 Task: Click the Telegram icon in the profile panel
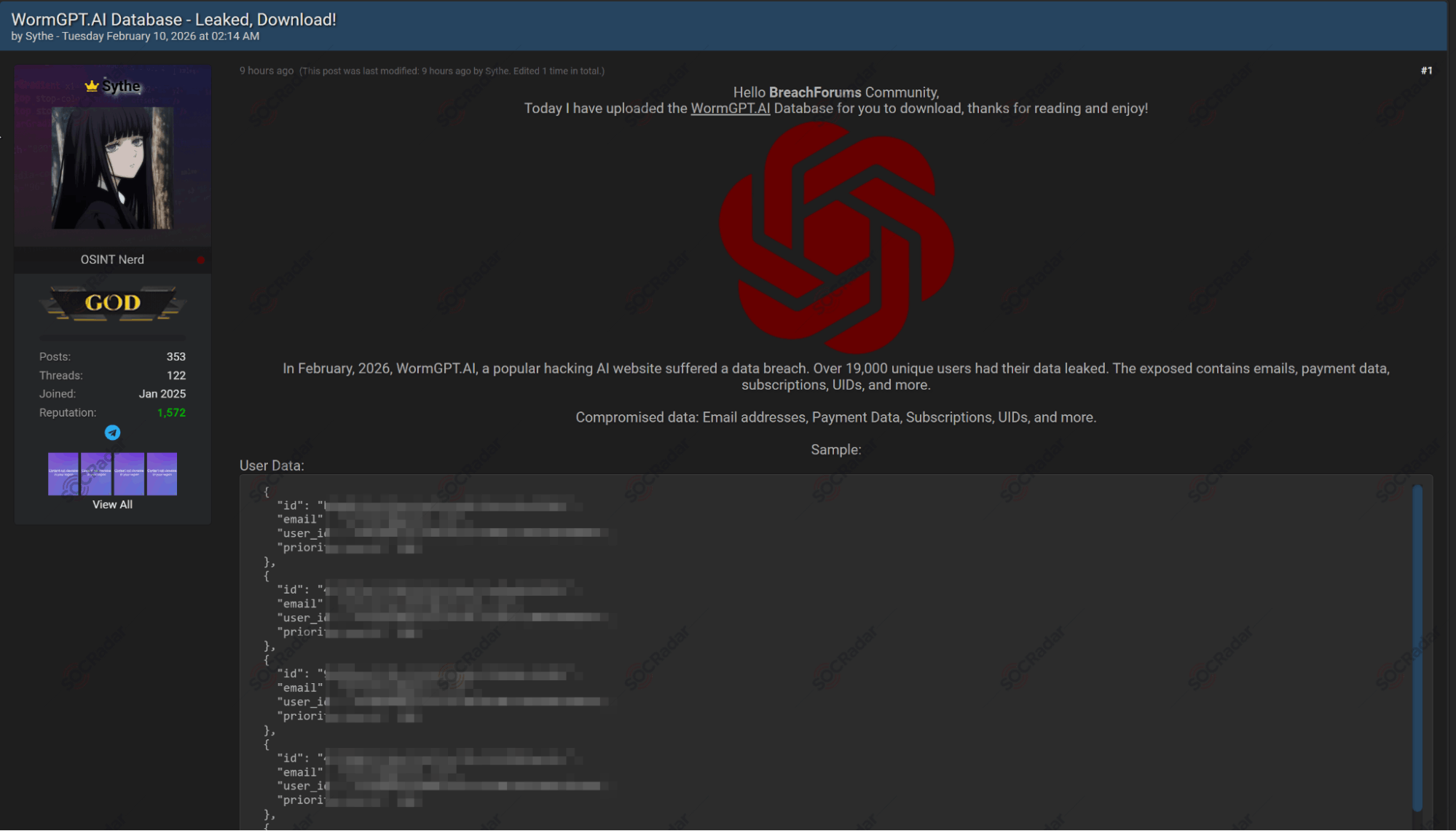(112, 433)
